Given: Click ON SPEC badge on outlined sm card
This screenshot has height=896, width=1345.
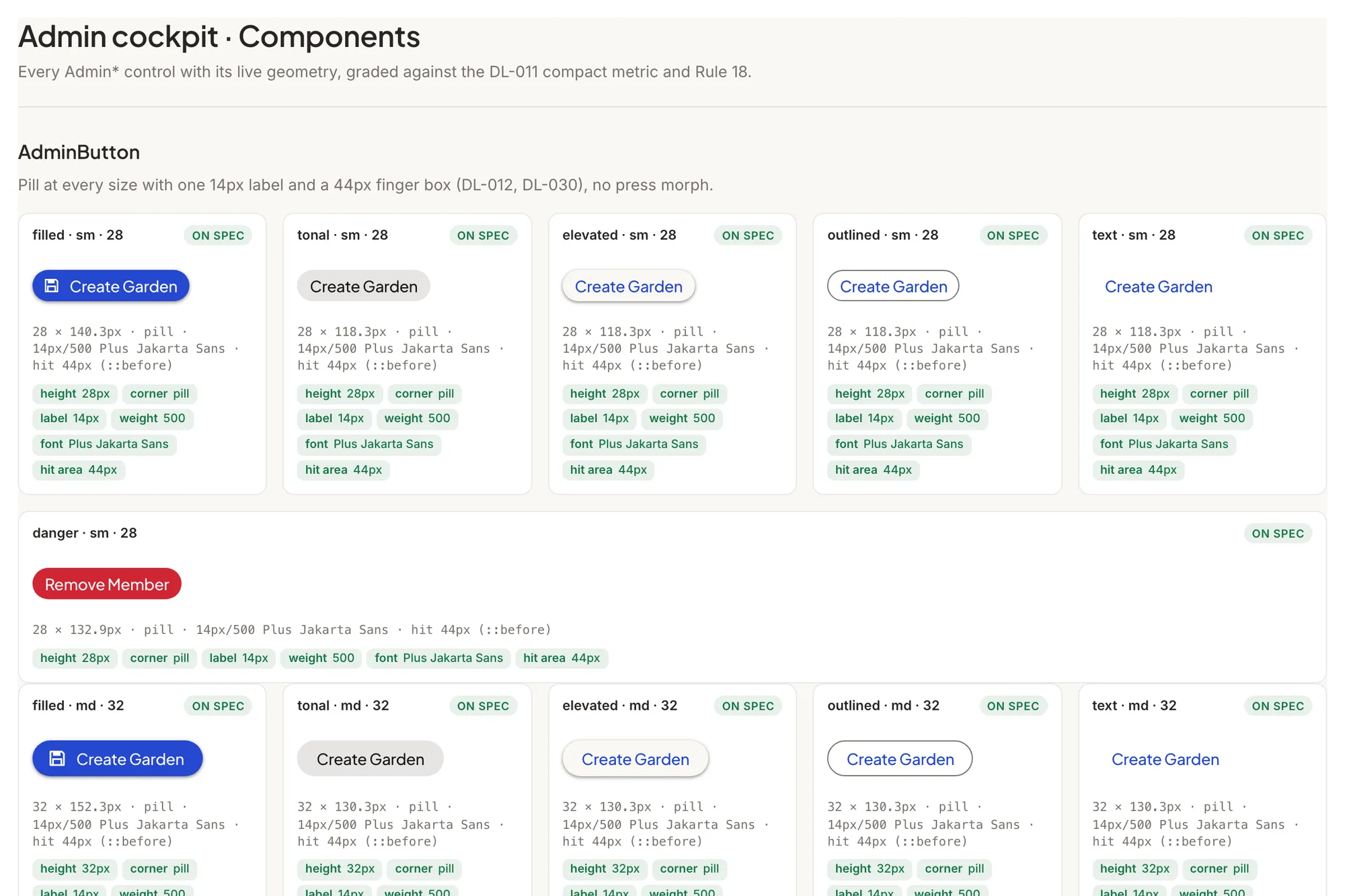Looking at the screenshot, I should (1013, 235).
